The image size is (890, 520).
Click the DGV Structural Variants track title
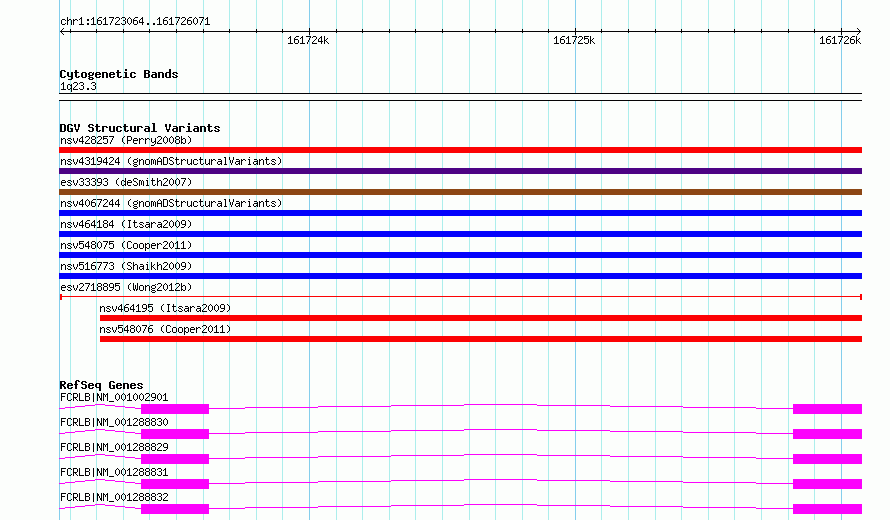point(140,128)
